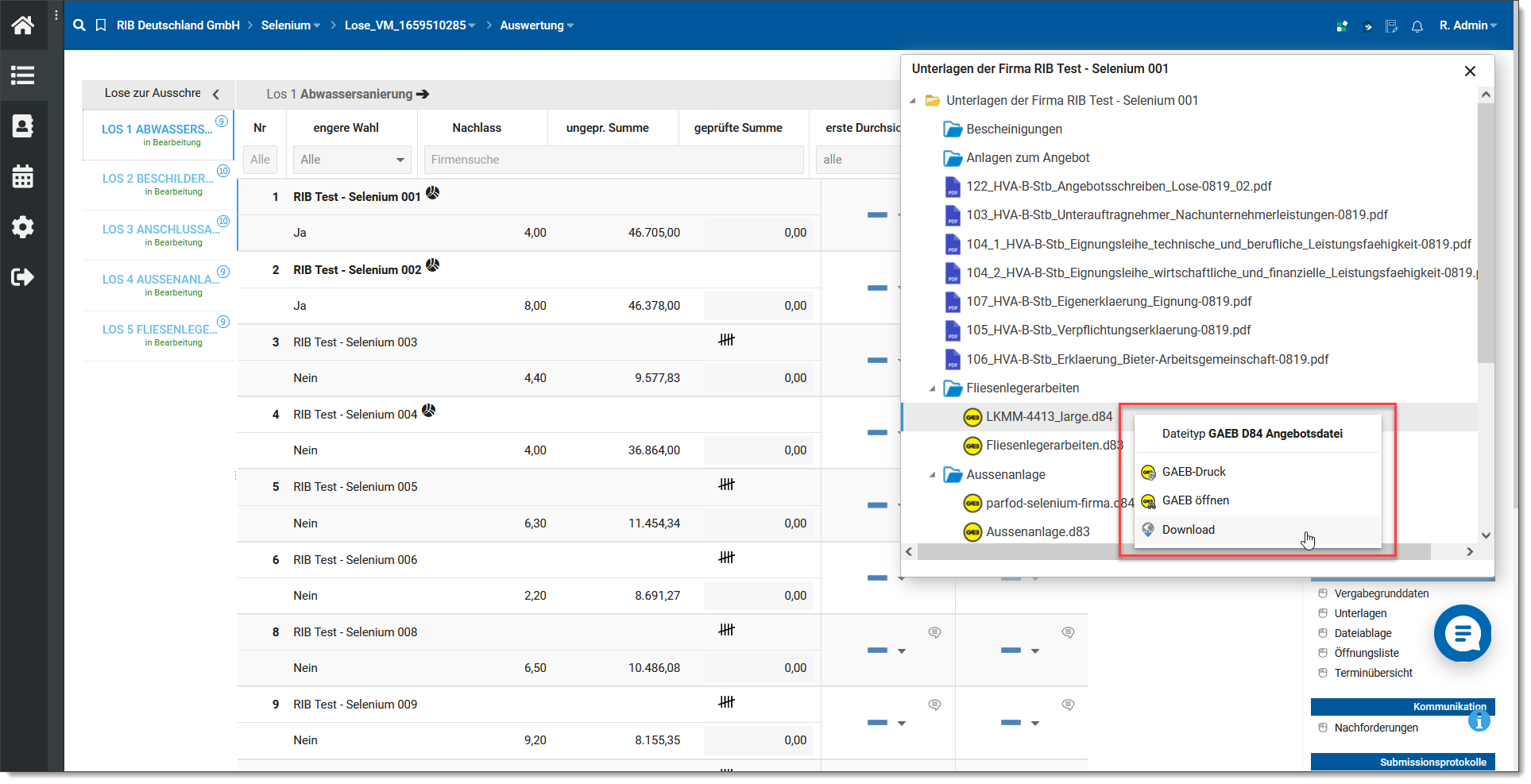
Task: Open the Vergabegrunddaten link
Action: click(x=1381, y=593)
